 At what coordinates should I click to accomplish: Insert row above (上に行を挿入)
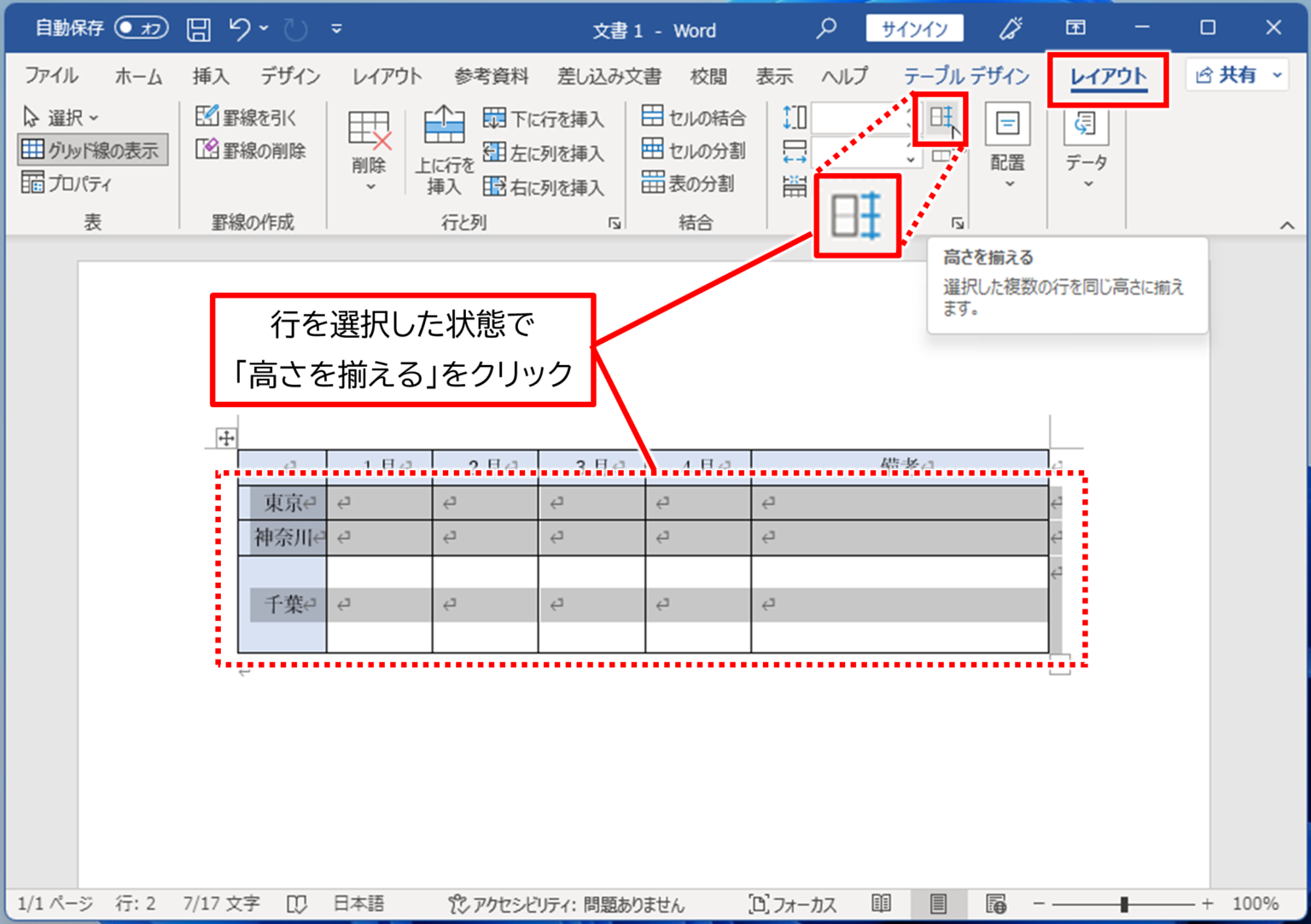point(444,149)
